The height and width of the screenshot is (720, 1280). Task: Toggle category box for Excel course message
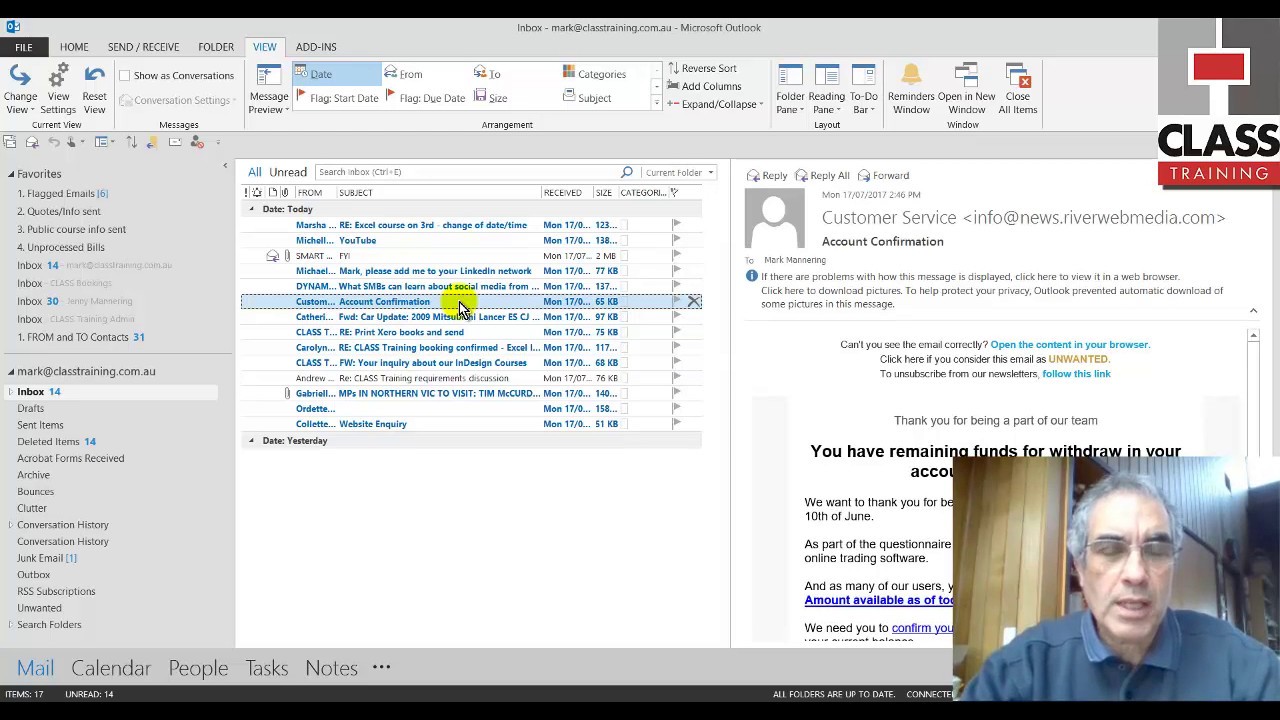(x=623, y=225)
